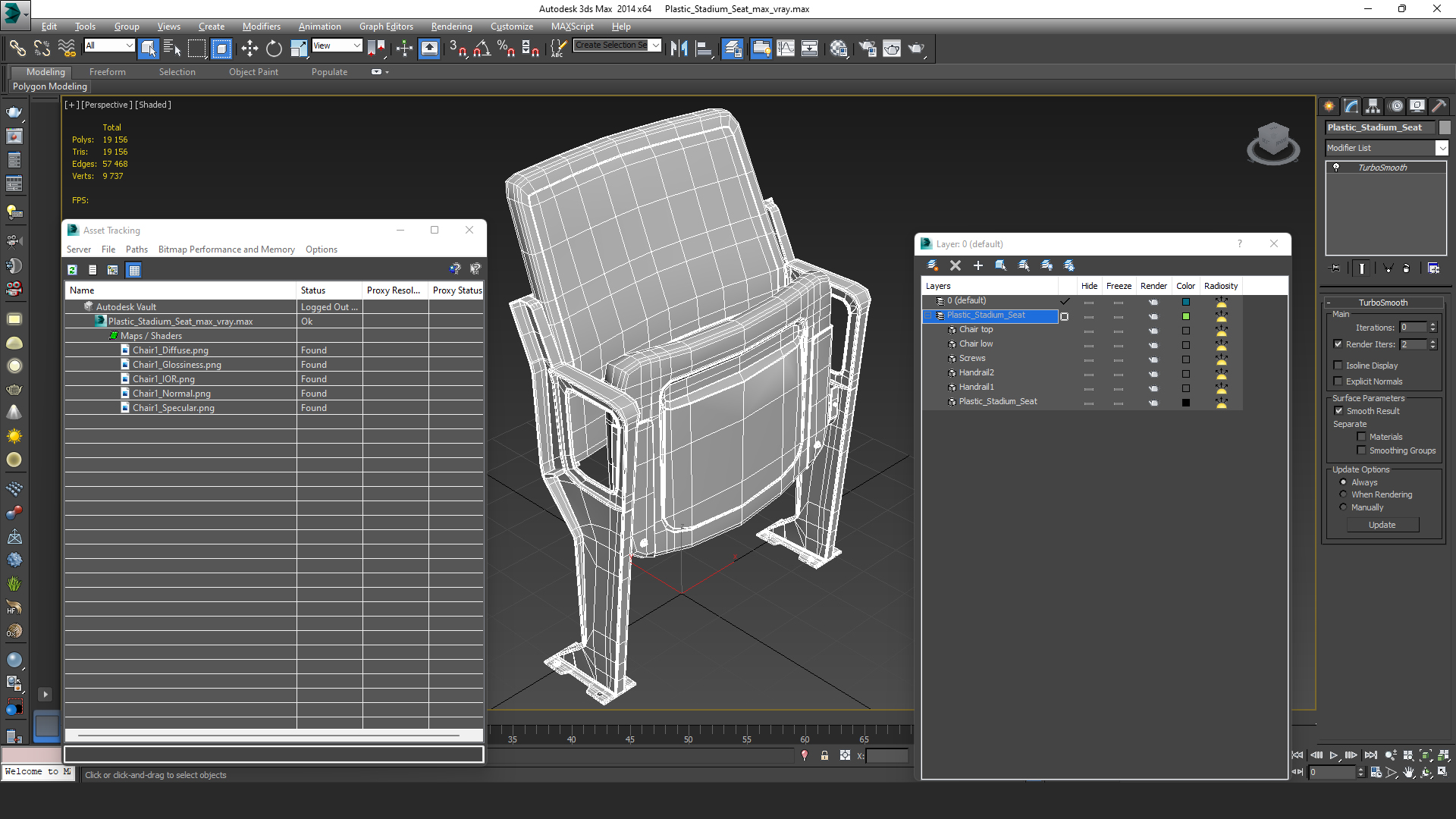Open the Hierarchy command panel tab
1456x819 pixels.
[1373, 106]
